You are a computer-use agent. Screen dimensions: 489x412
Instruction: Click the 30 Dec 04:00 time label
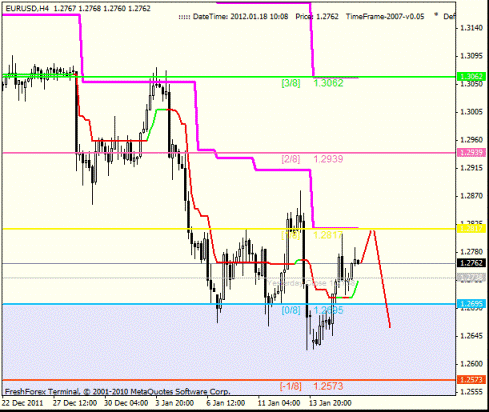point(126,403)
